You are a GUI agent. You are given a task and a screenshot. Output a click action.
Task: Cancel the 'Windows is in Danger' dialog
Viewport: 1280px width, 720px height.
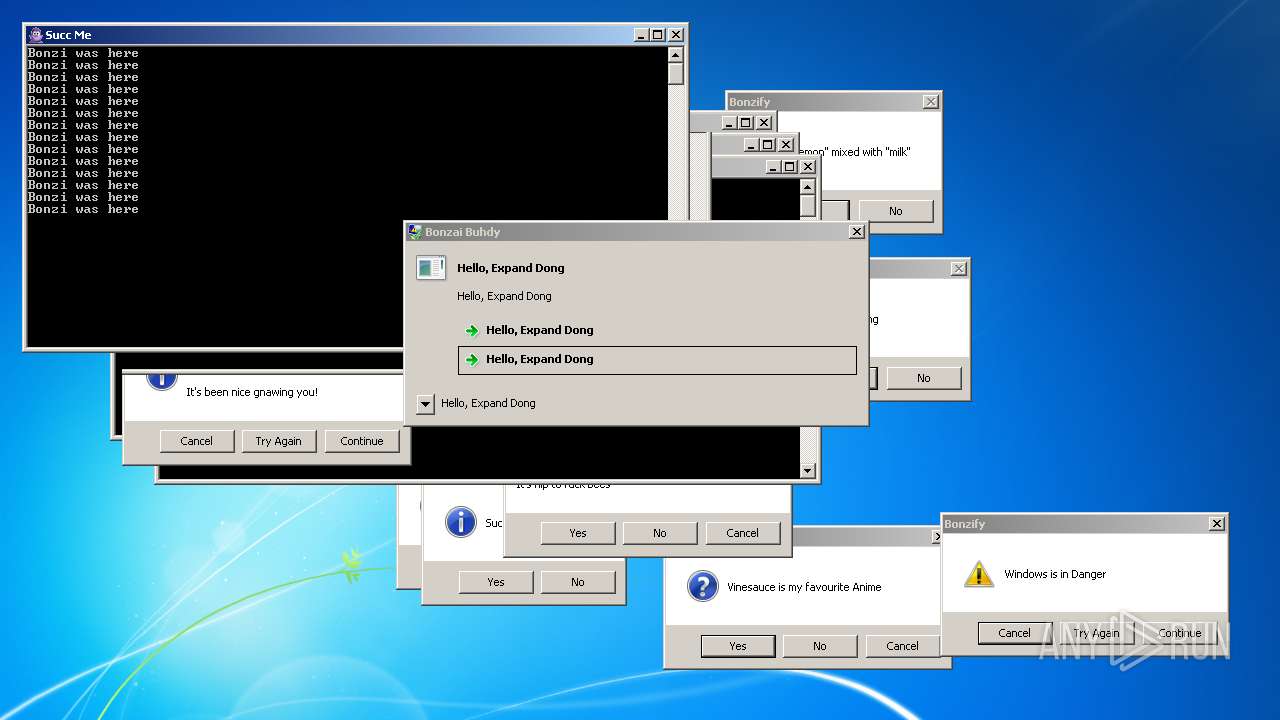(1014, 633)
